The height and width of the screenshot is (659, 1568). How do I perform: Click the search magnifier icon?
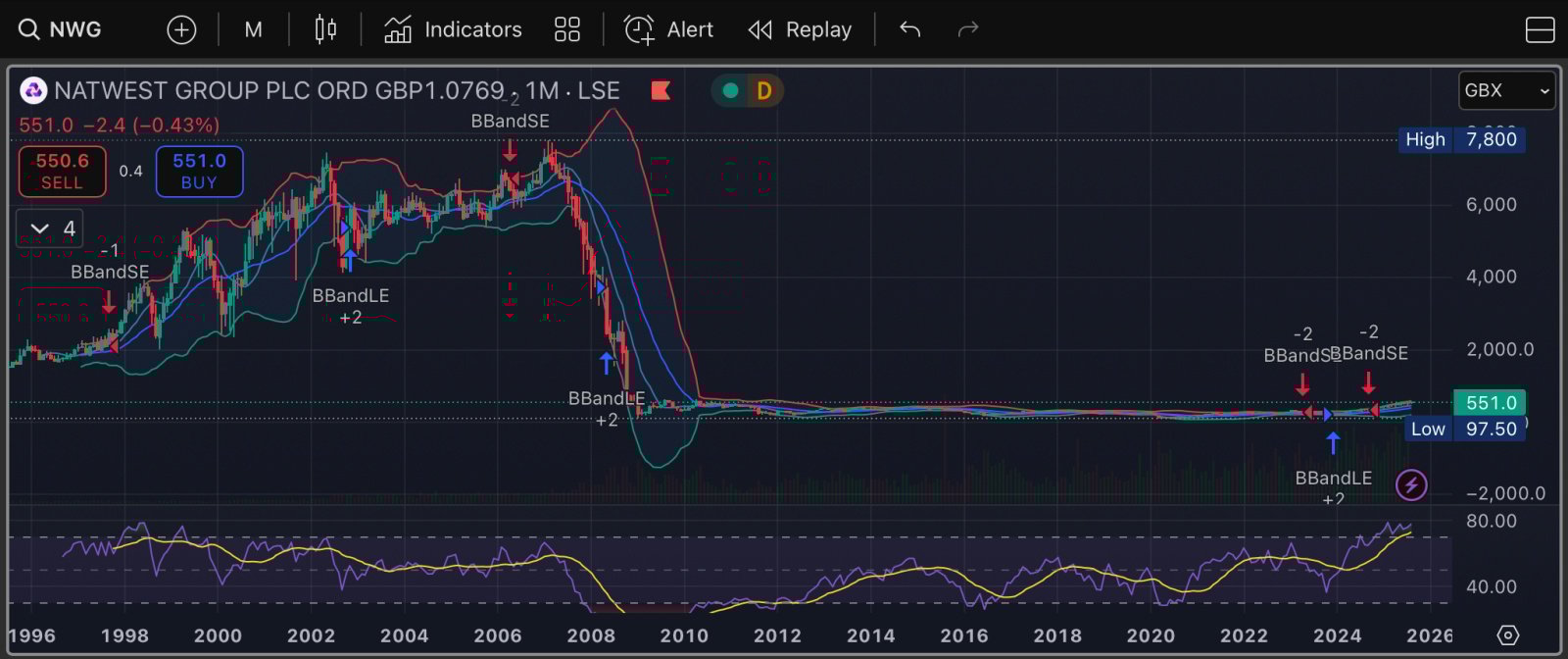[28, 29]
